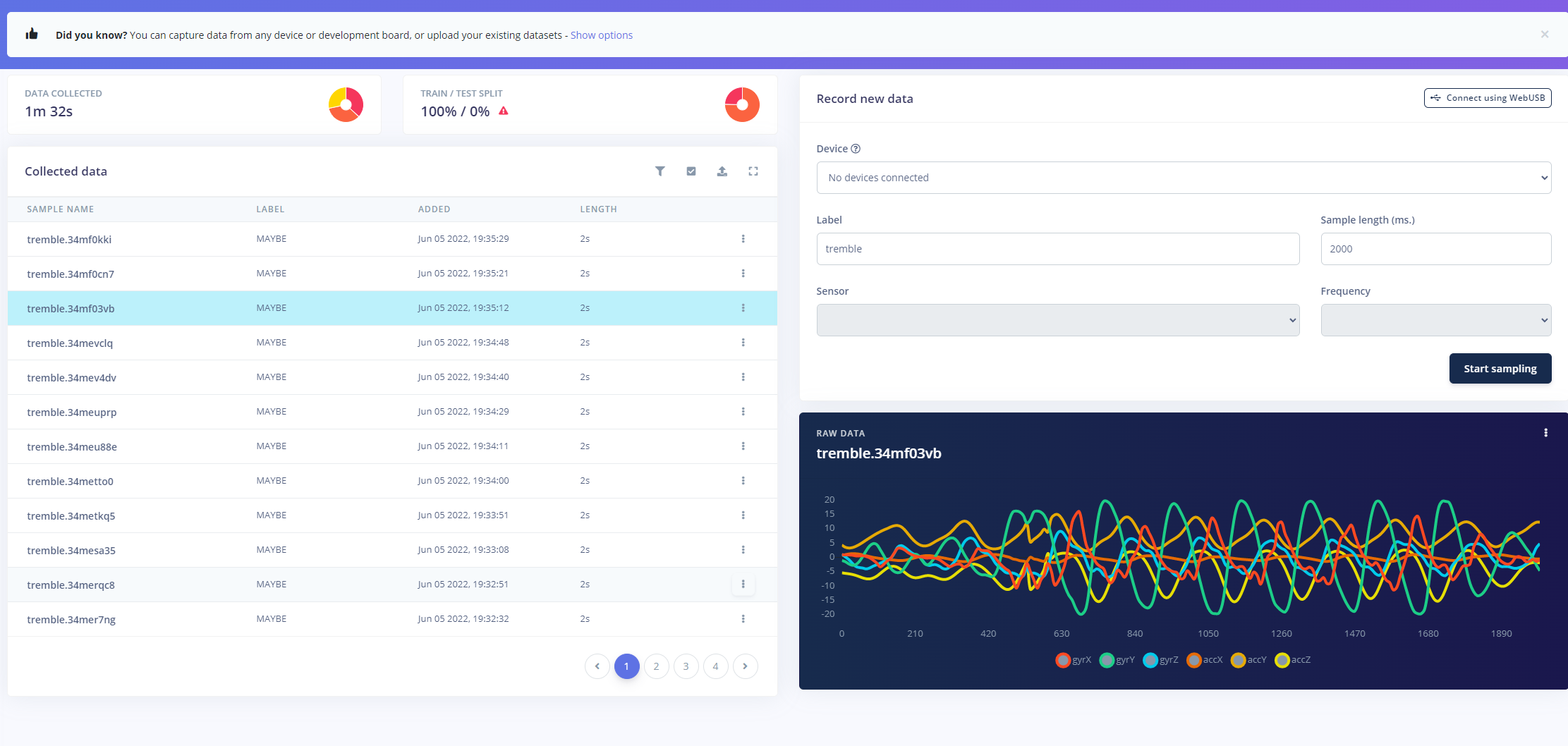
Task: Select page 4 in pagination
Action: [716, 666]
